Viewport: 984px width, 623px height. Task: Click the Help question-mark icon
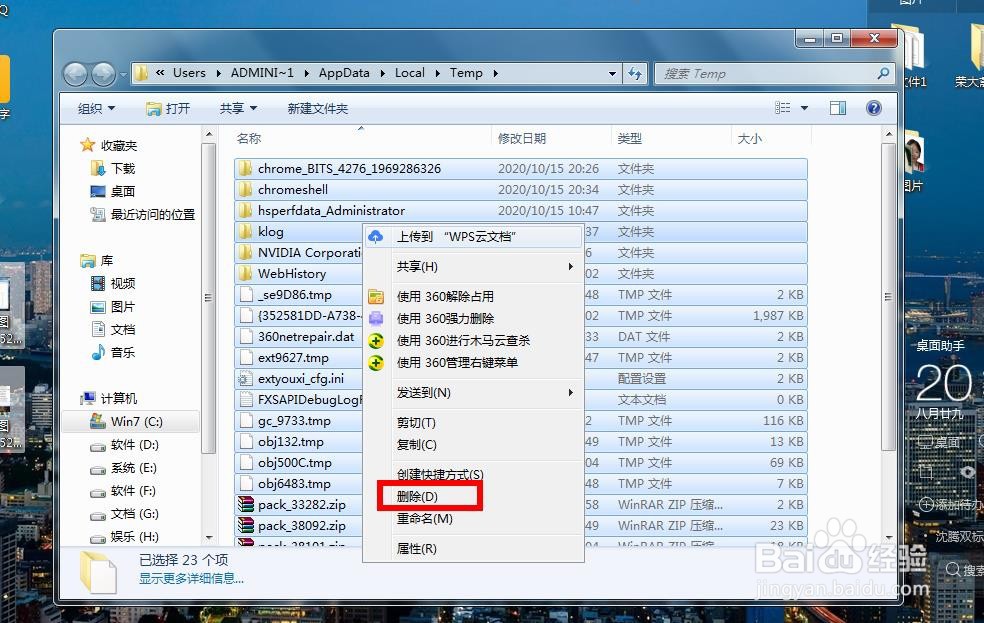874,108
